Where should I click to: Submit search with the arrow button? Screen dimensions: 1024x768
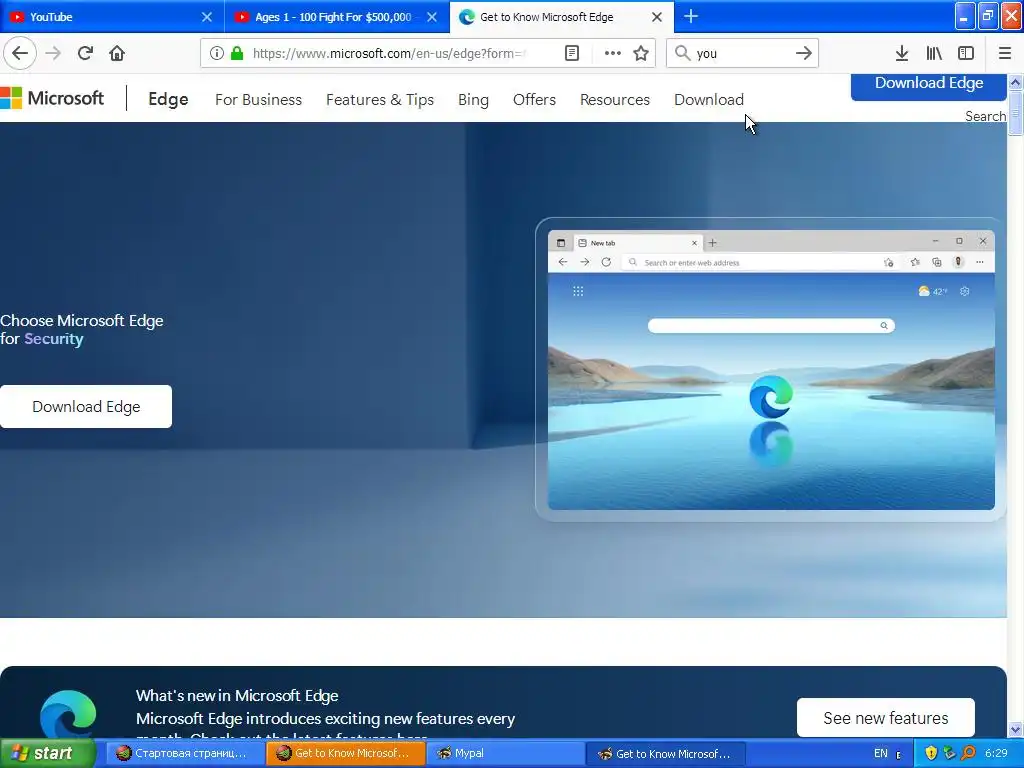tap(803, 53)
